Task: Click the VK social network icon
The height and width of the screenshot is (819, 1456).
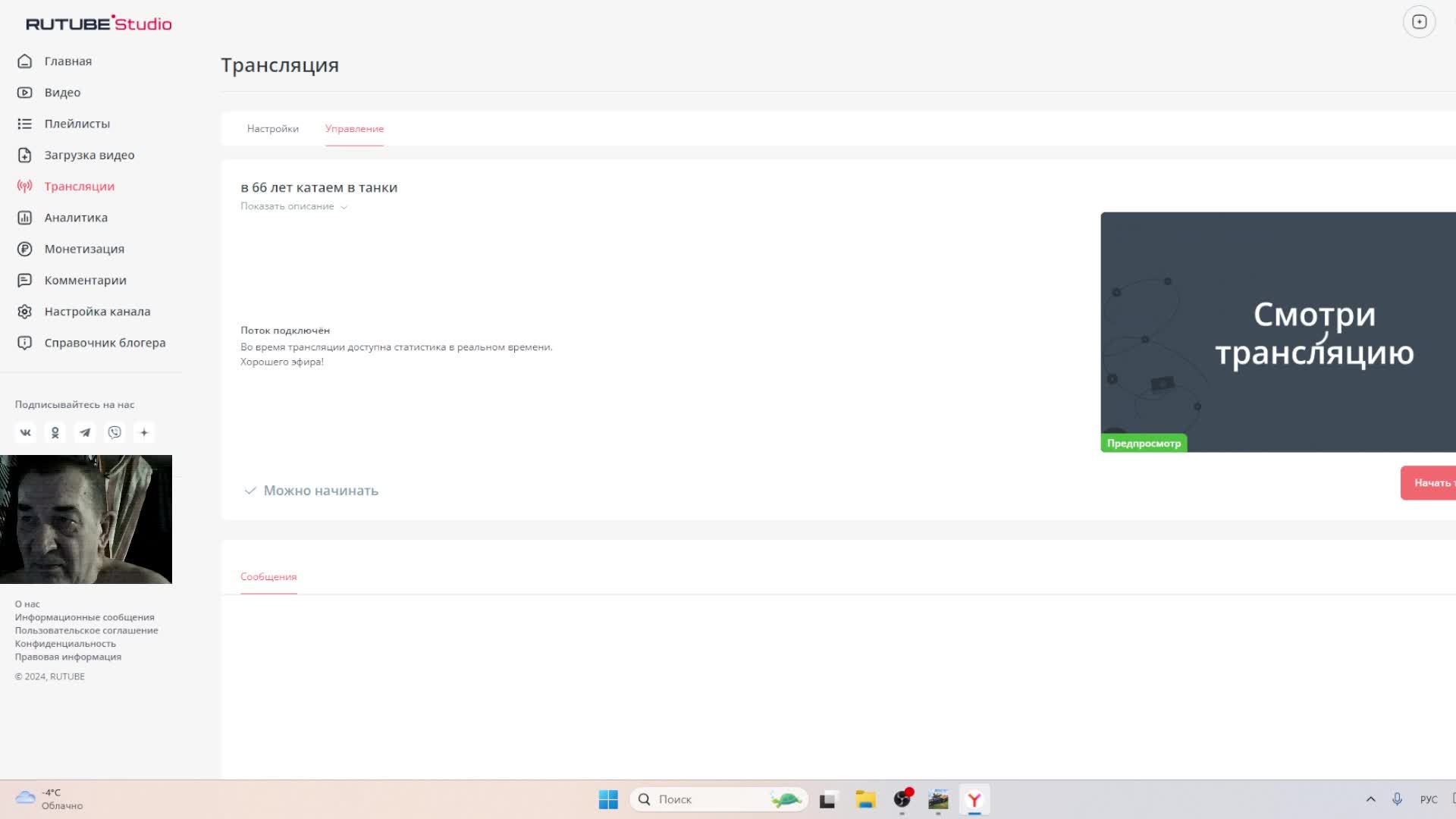Action: click(25, 432)
